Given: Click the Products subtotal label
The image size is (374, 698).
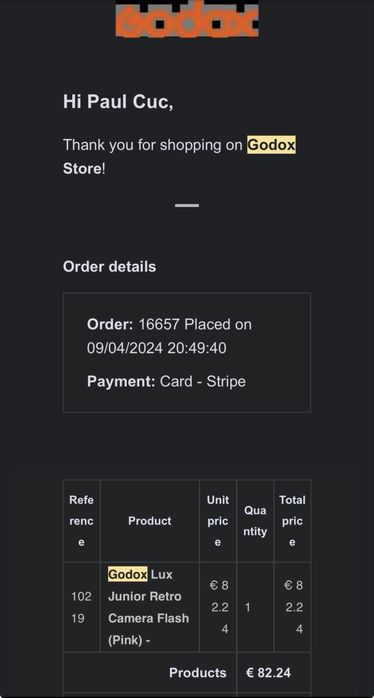Looking at the screenshot, I should pyautogui.click(x=198, y=673).
